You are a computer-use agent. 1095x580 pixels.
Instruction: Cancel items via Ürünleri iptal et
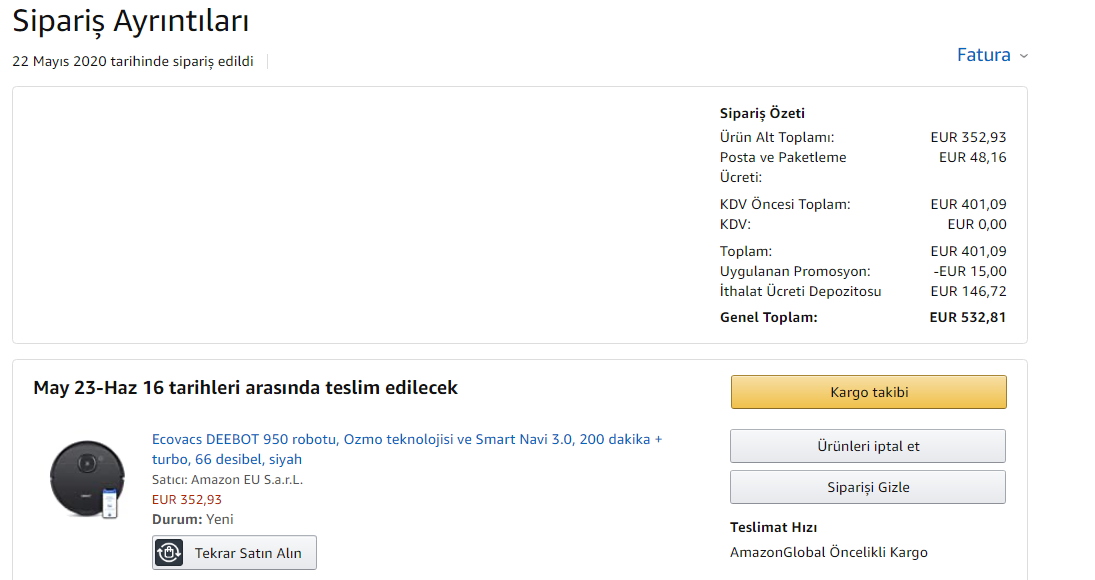click(x=868, y=446)
